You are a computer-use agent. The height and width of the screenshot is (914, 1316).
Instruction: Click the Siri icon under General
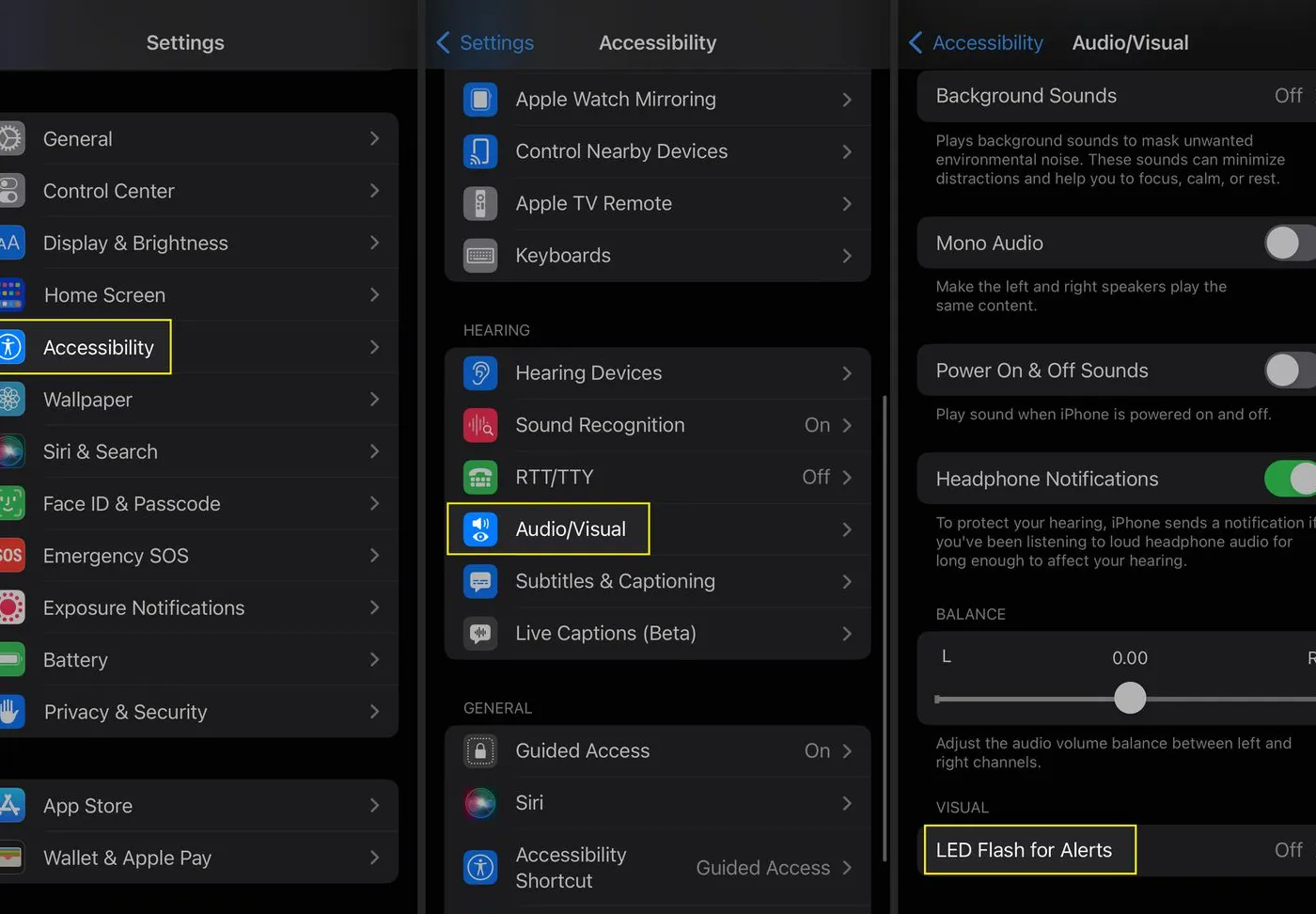pyautogui.click(x=480, y=802)
